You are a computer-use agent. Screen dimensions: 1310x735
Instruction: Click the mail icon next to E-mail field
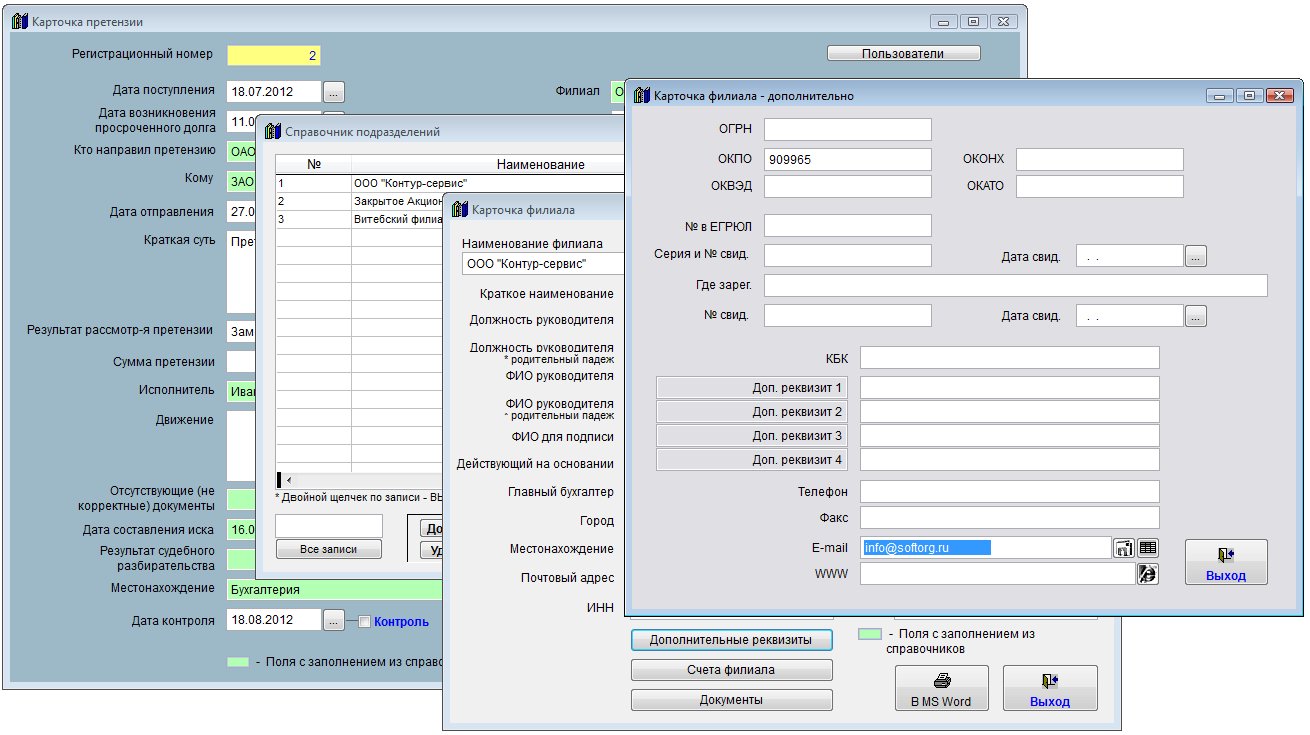click(1124, 547)
